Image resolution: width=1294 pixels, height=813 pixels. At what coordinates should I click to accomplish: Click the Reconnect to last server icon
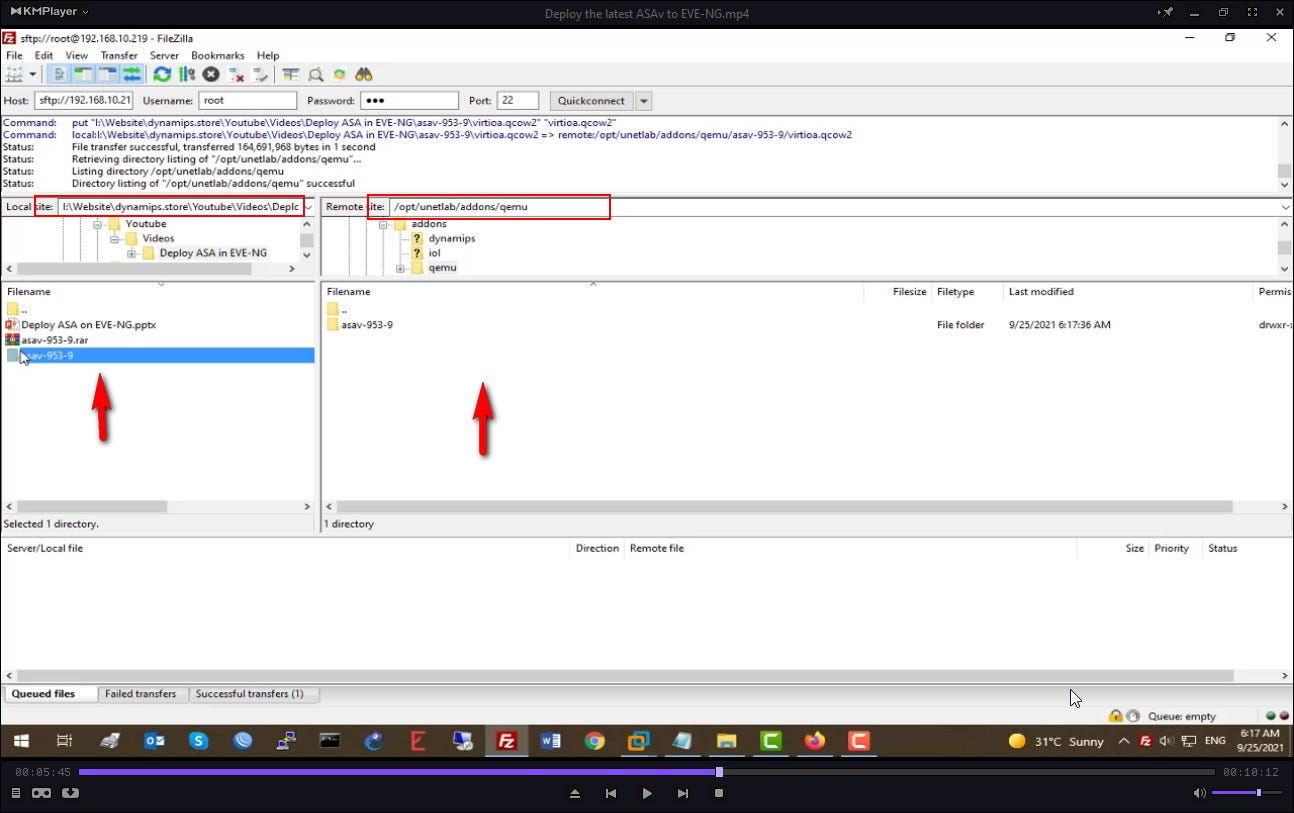point(260,74)
